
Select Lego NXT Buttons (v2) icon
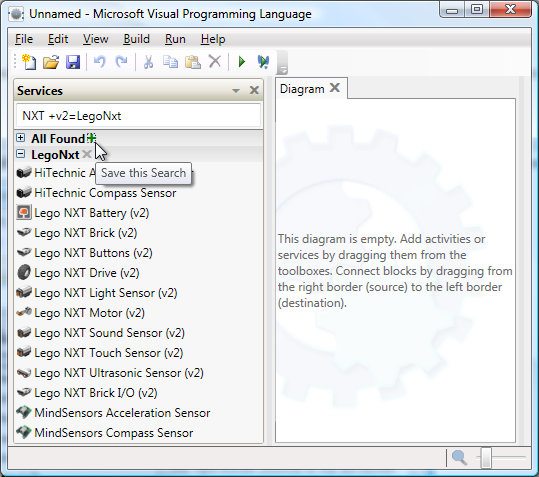coord(24,252)
